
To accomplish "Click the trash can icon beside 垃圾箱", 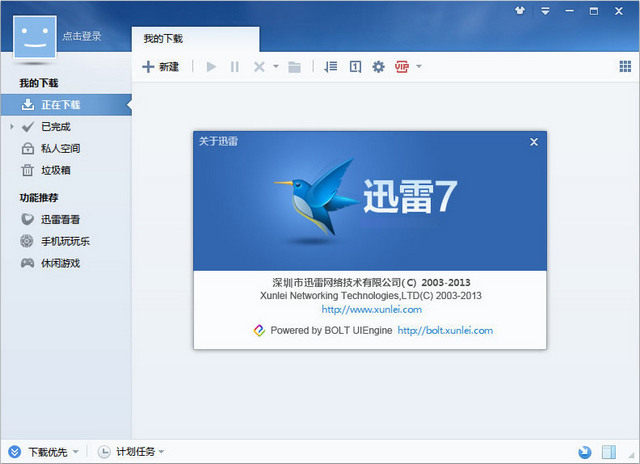I will (x=27, y=170).
